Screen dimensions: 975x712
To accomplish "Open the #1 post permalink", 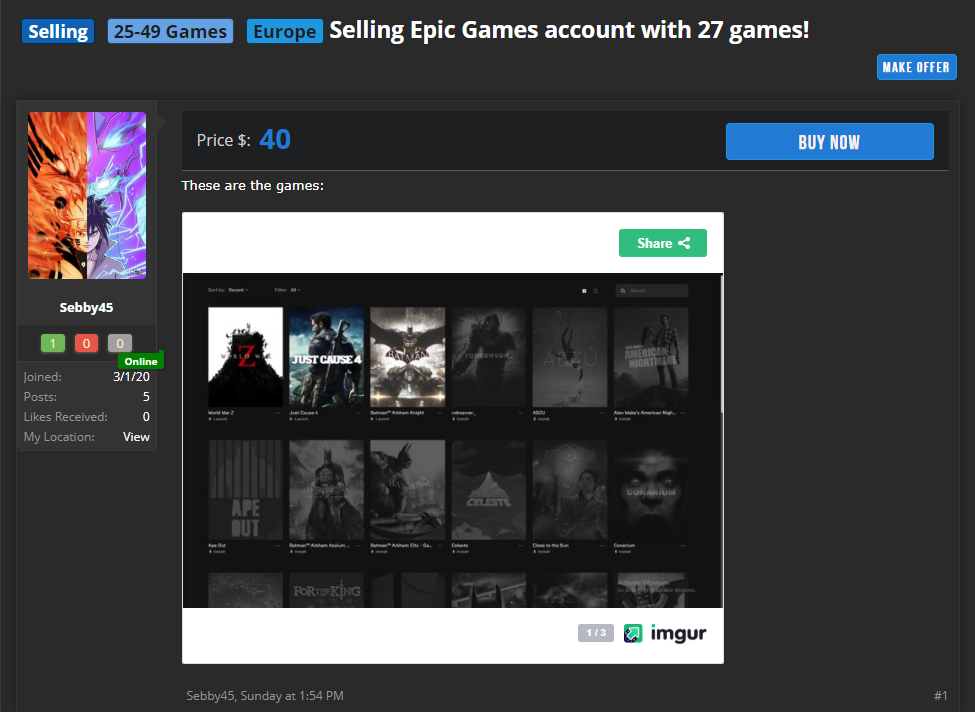I will 941,696.
